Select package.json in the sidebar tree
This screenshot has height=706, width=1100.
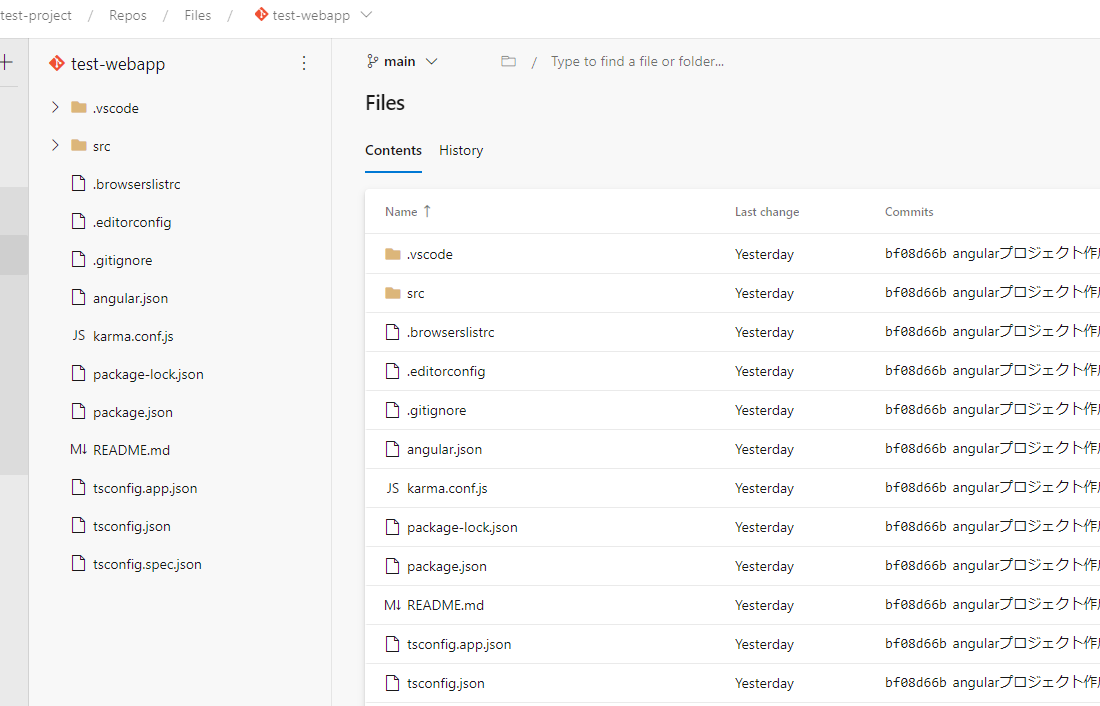(x=132, y=412)
